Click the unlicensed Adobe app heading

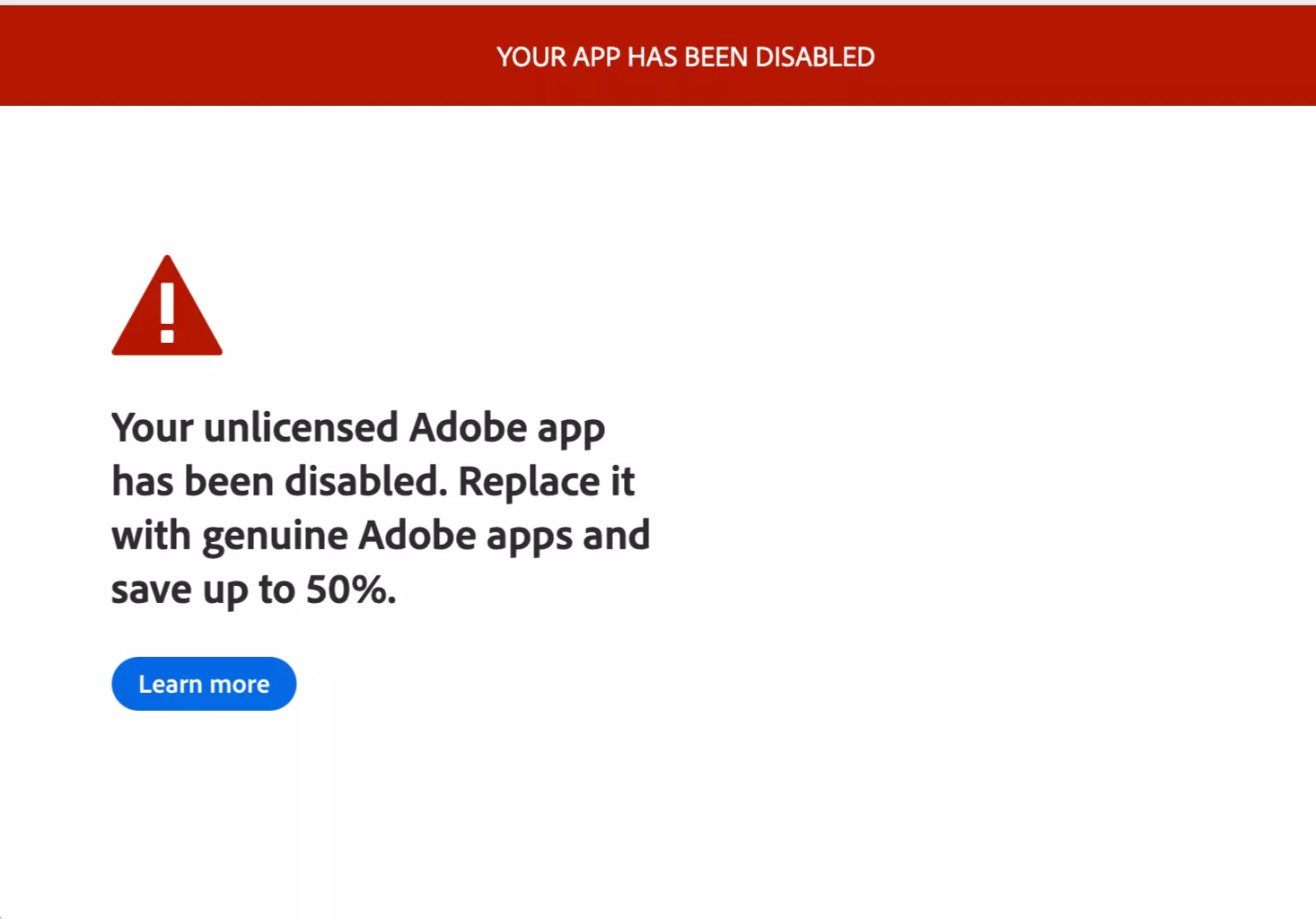357,427
